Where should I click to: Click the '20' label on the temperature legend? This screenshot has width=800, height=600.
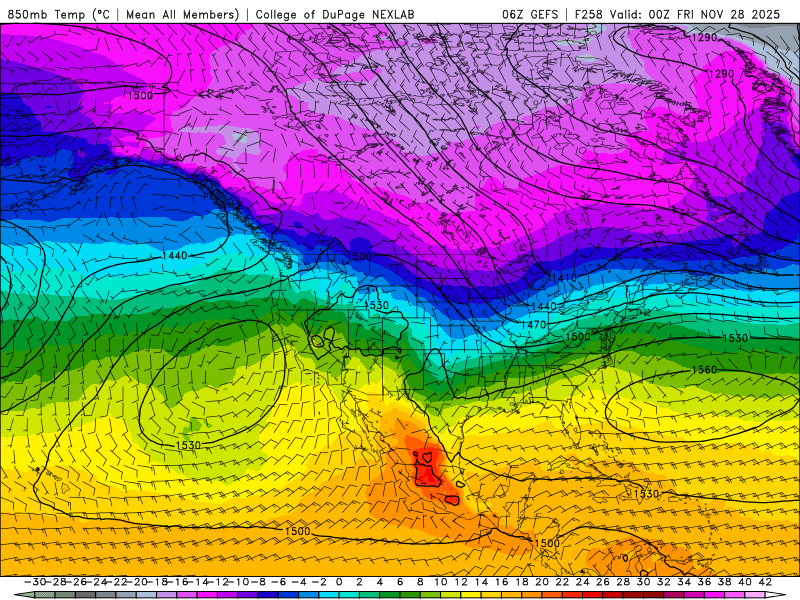542,582
